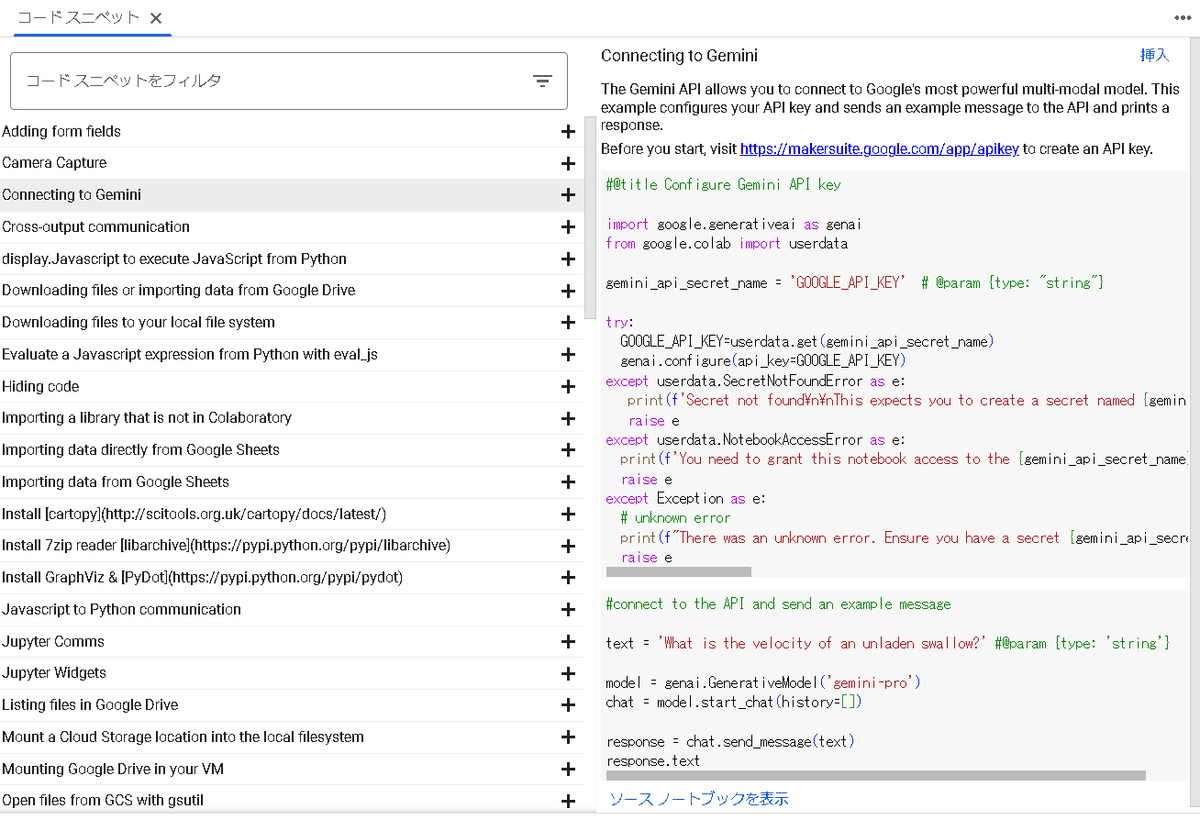The width and height of the screenshot is (1200, 818).
Task: Open the three-dot more options menu
Action: [1184, 19]
